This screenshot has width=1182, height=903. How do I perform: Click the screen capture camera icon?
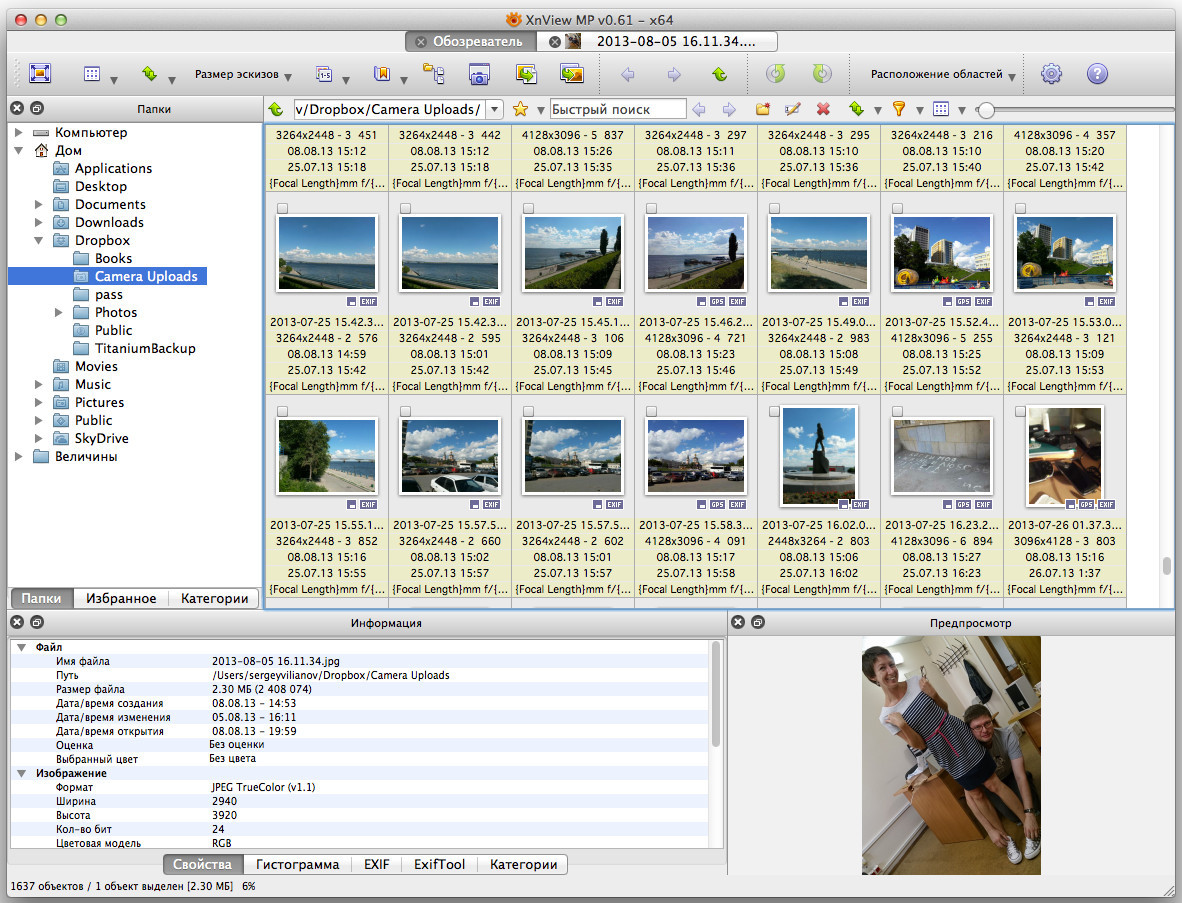[478, 74]
